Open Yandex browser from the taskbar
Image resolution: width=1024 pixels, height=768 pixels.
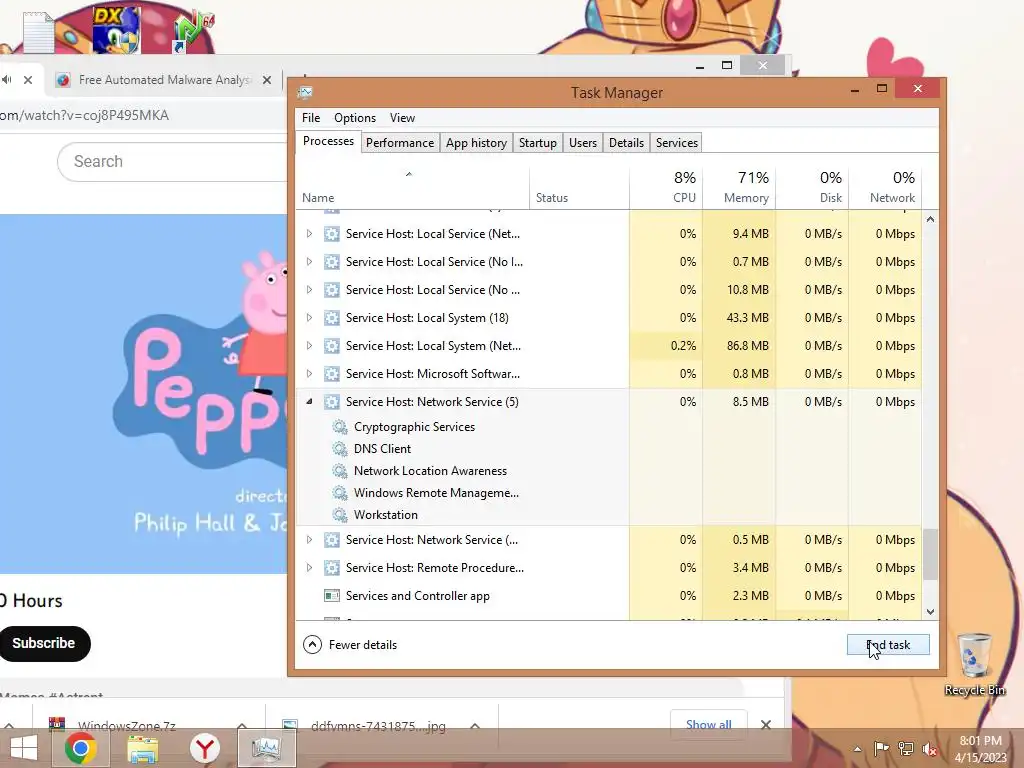[204, 748]
